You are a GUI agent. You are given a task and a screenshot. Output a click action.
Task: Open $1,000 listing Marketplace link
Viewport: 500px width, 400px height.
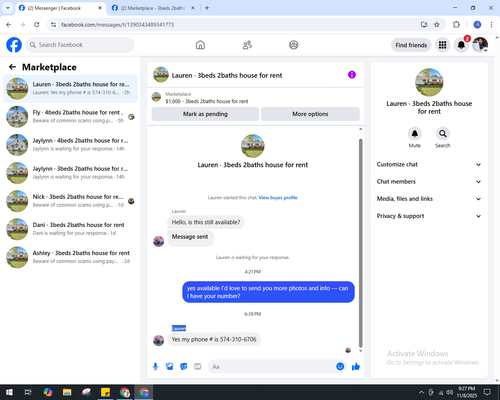pyautogui.click(x=207, y=101)
